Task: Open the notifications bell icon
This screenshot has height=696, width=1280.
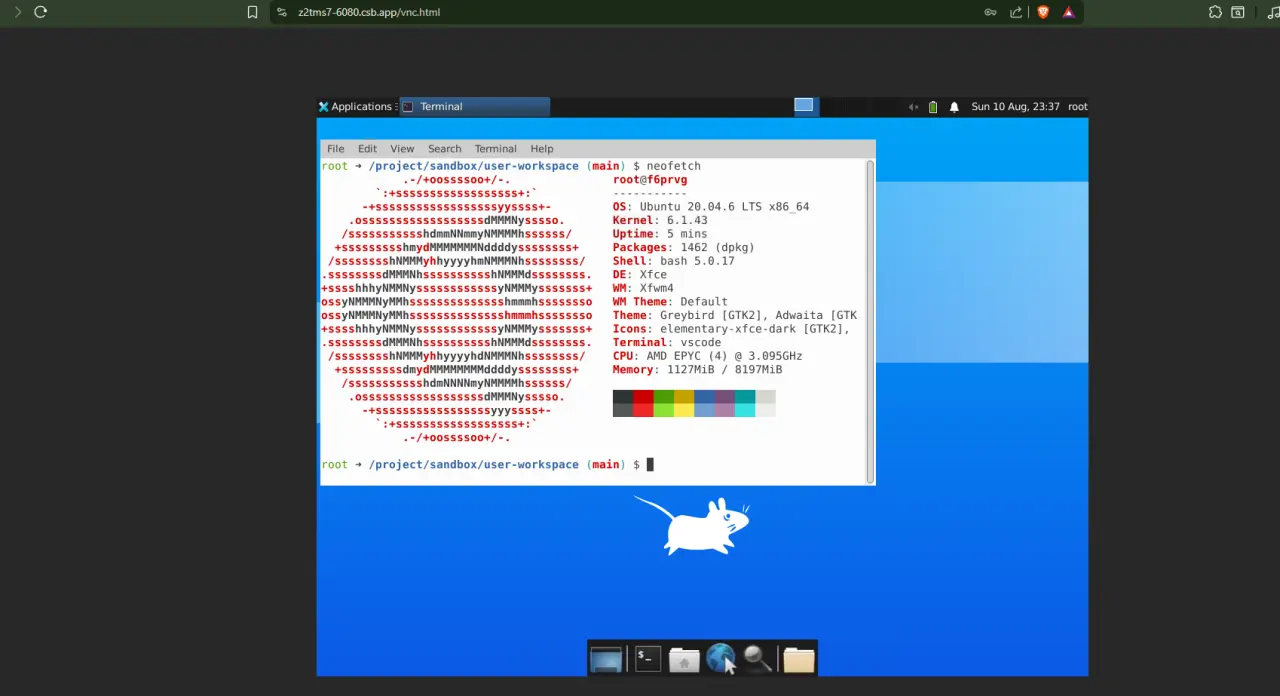Action: click(954, 107)
